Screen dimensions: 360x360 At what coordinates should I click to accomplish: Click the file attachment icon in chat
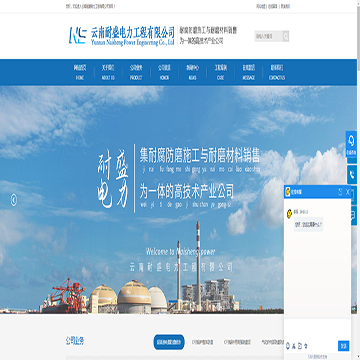[300, 346]
